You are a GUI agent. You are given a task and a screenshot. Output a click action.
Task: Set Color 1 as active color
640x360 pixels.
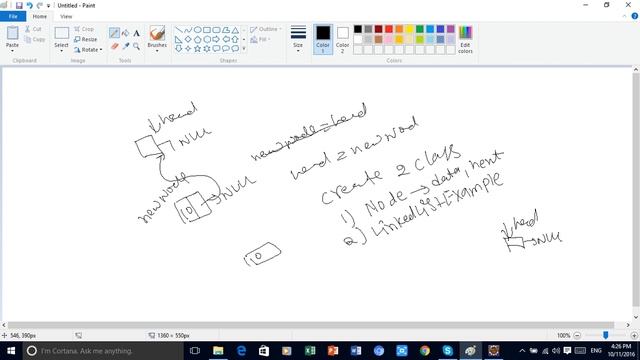[x=323, y=39]
